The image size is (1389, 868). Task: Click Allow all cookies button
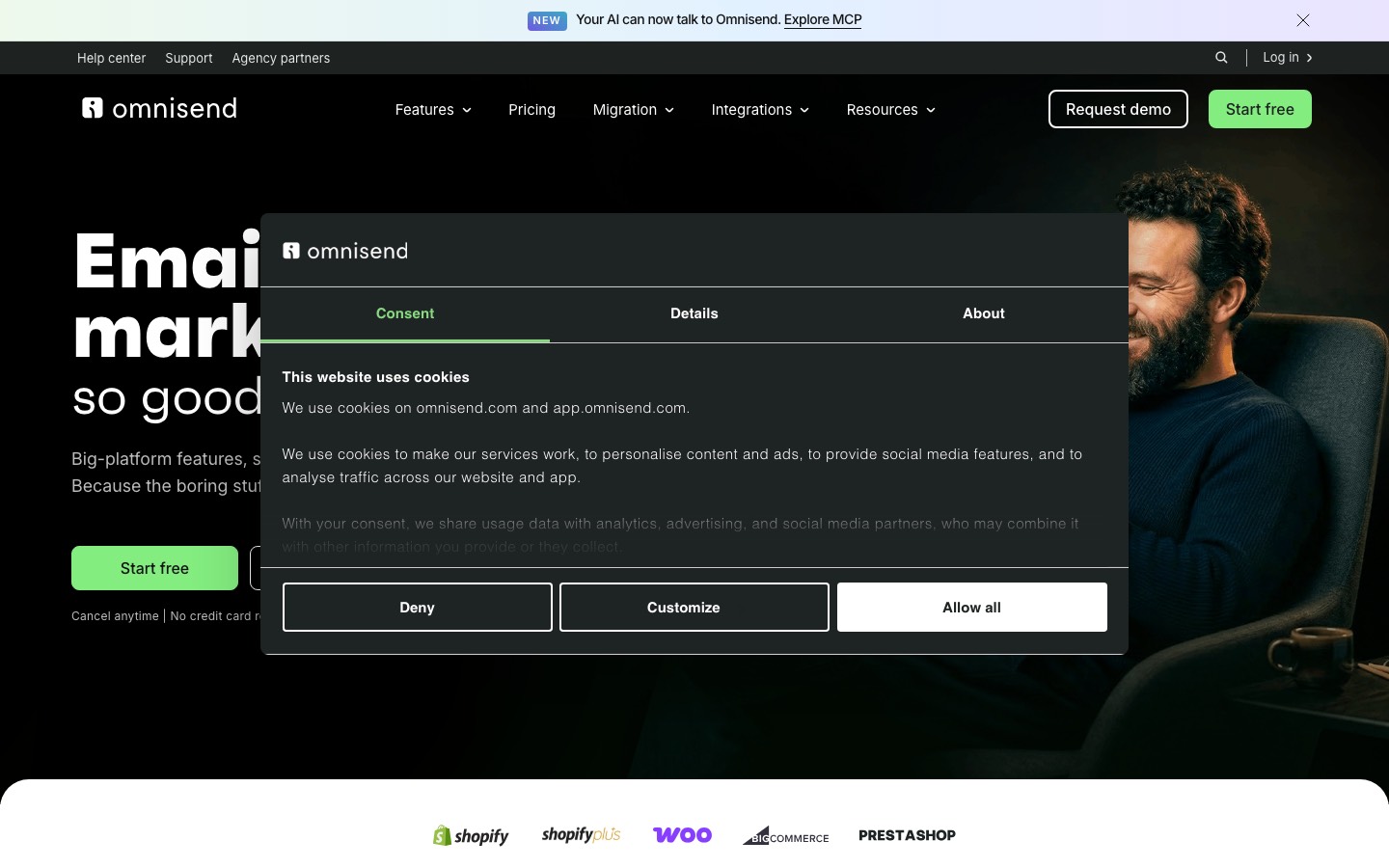[972, 608]
